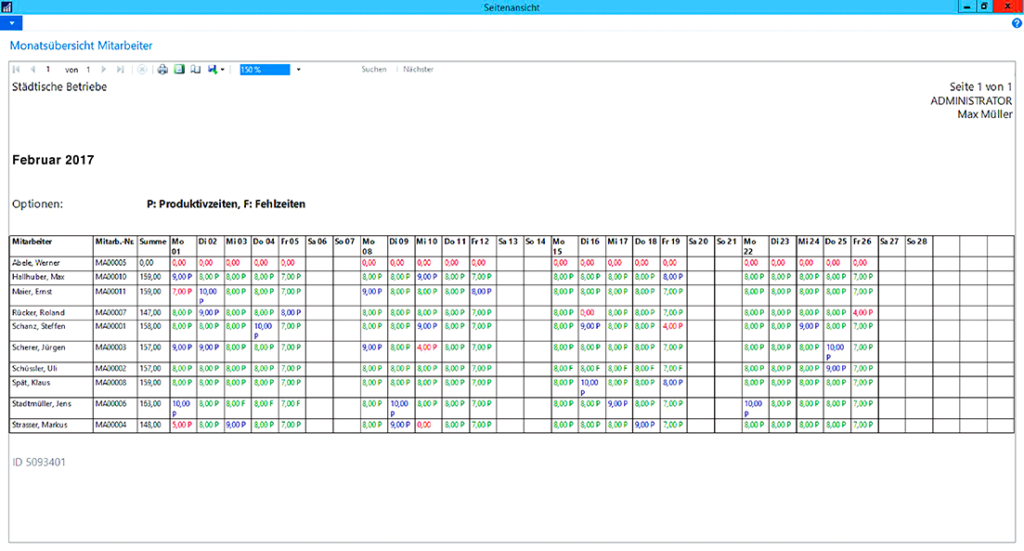Expand the export format dropdown arrow
1024x551 pixels.
222,70
